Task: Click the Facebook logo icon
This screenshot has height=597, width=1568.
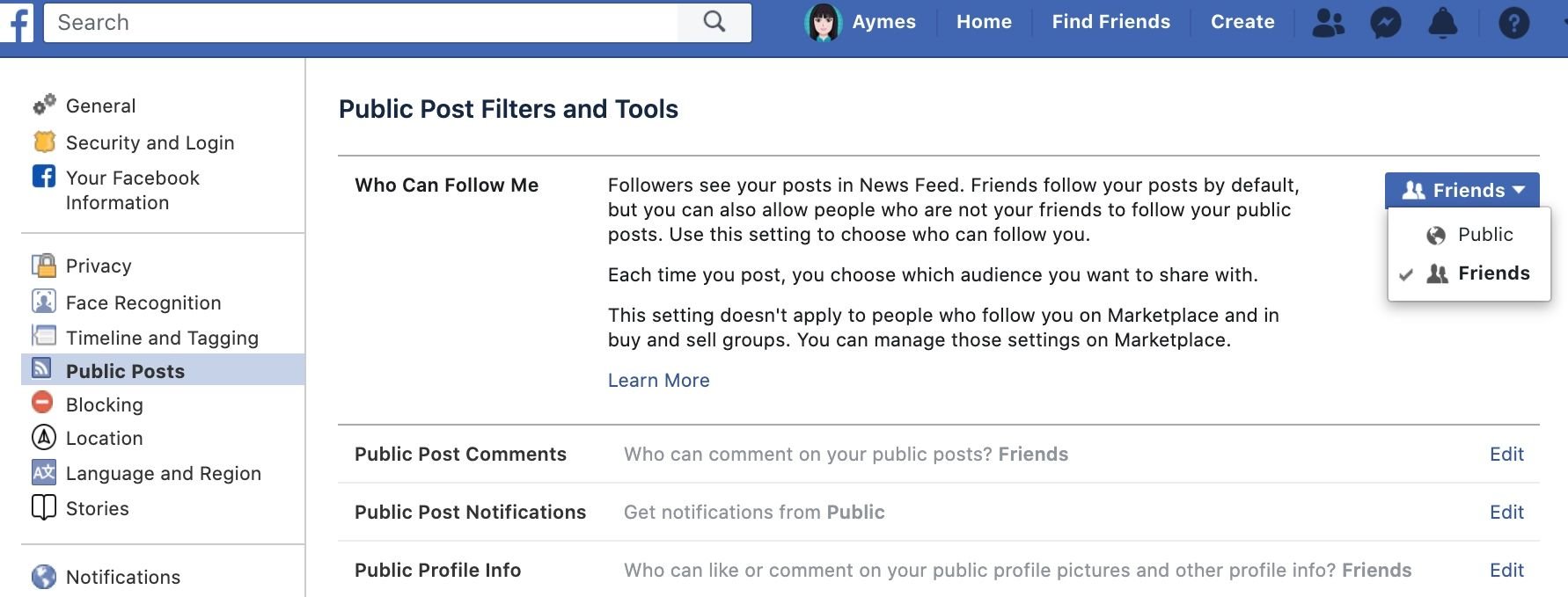Action: click(x=16, y=22)
